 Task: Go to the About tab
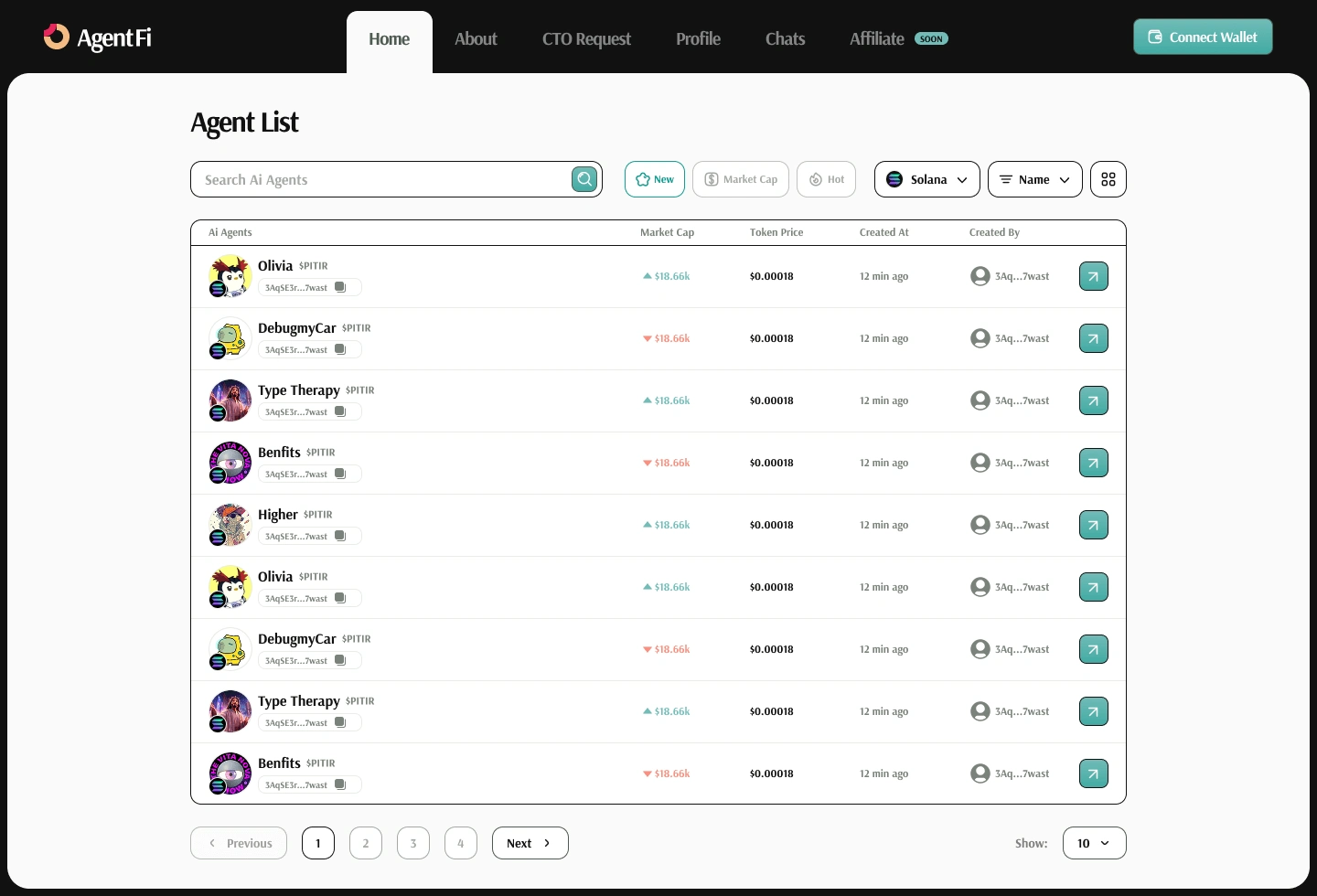point(476,39)
